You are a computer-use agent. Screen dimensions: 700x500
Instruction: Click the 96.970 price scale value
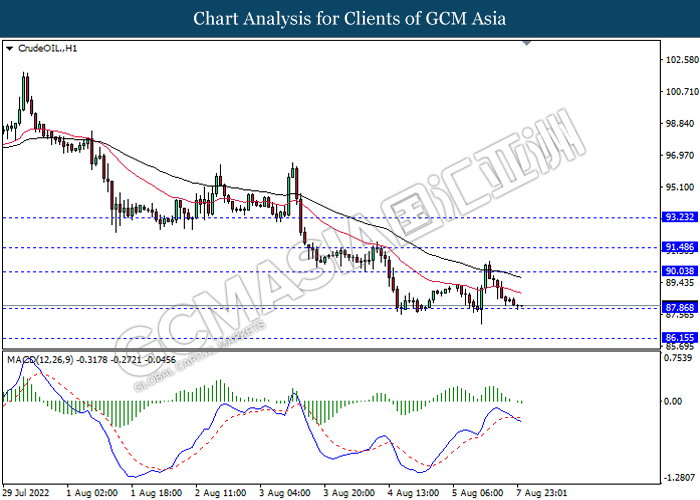coord(682,155)
